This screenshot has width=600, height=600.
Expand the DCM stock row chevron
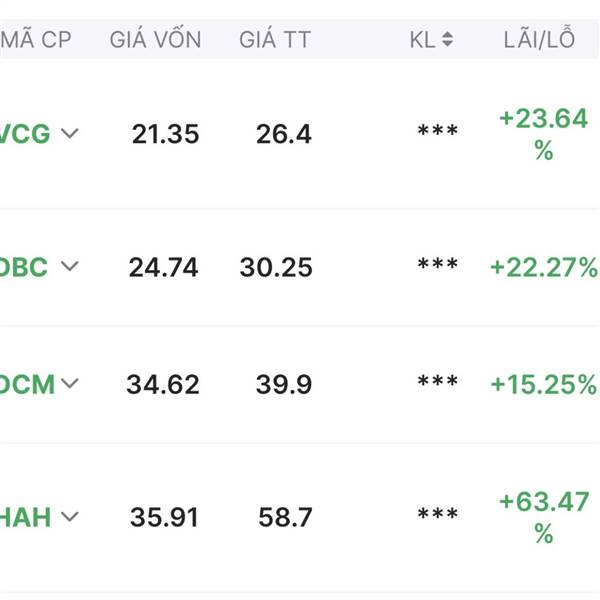(70, 383)
